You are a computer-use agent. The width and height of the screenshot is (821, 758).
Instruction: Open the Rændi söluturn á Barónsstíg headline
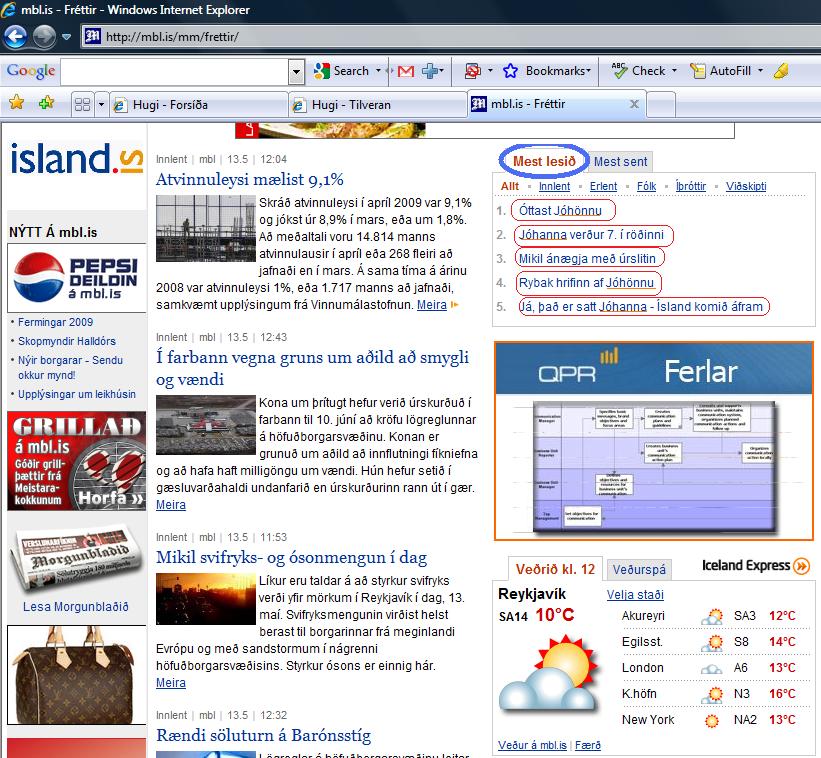point(263,735)
